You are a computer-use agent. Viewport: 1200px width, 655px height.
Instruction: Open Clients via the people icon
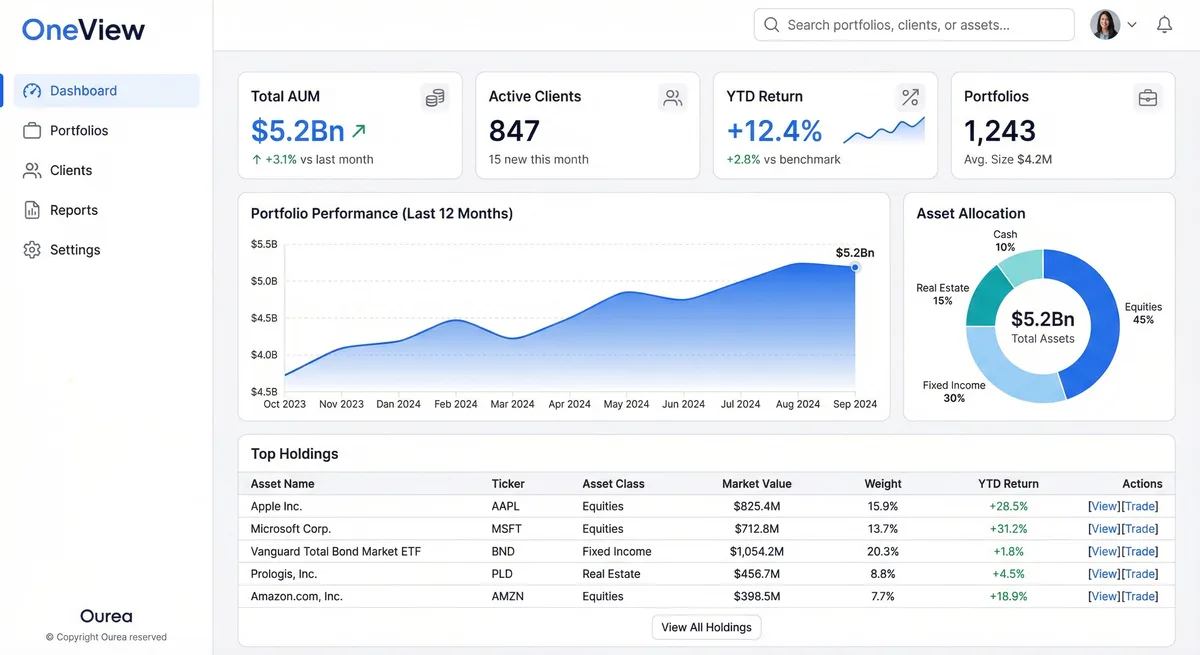pos(31,170)
